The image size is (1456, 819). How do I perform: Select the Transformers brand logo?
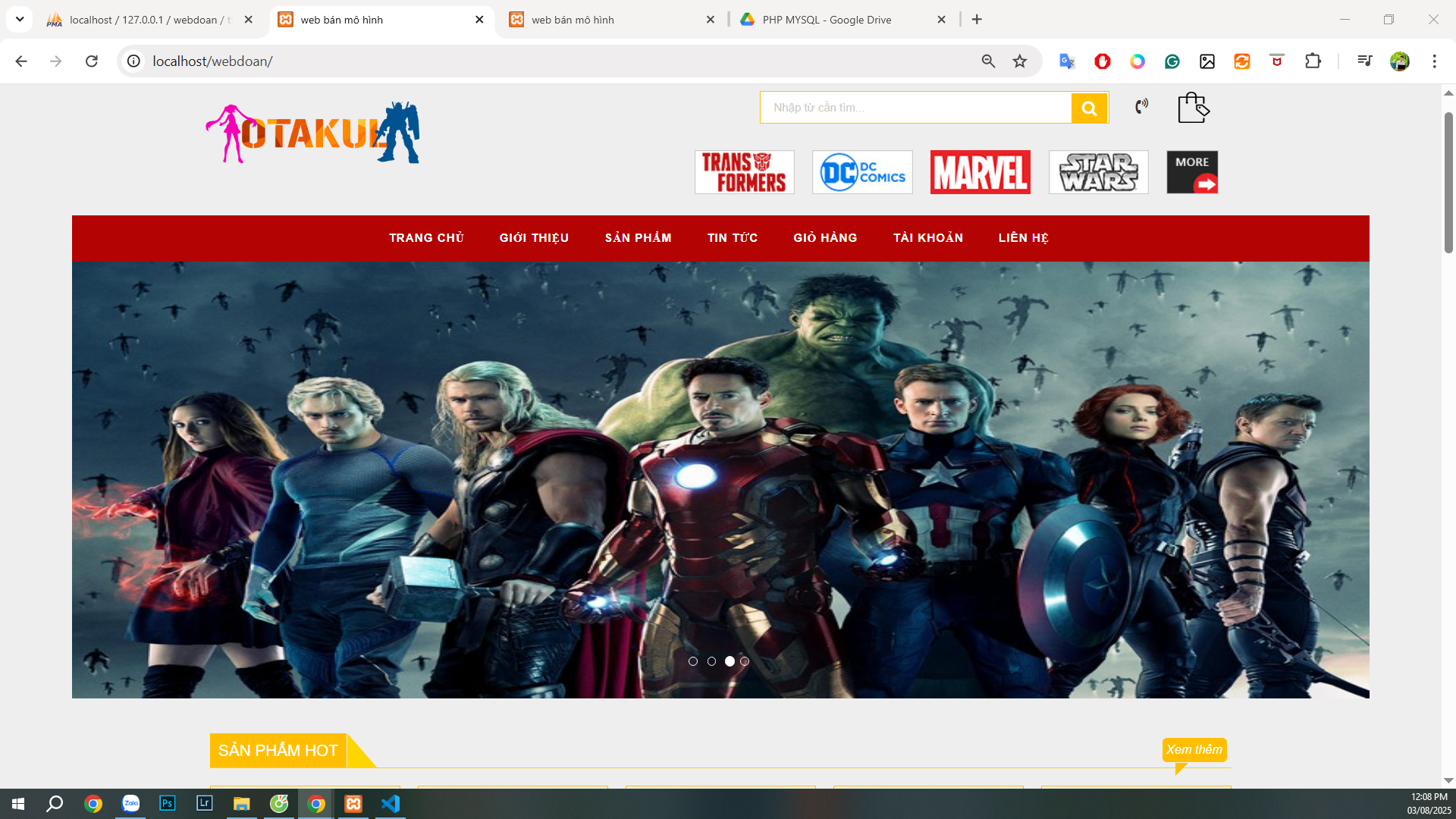(744, 172)
